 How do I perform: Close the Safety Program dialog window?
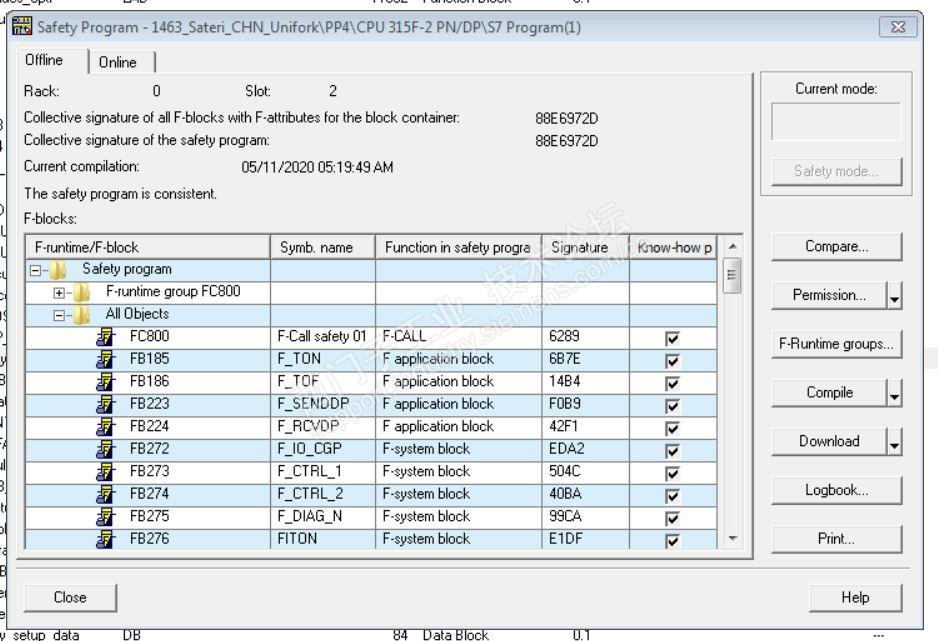point(898,27)
